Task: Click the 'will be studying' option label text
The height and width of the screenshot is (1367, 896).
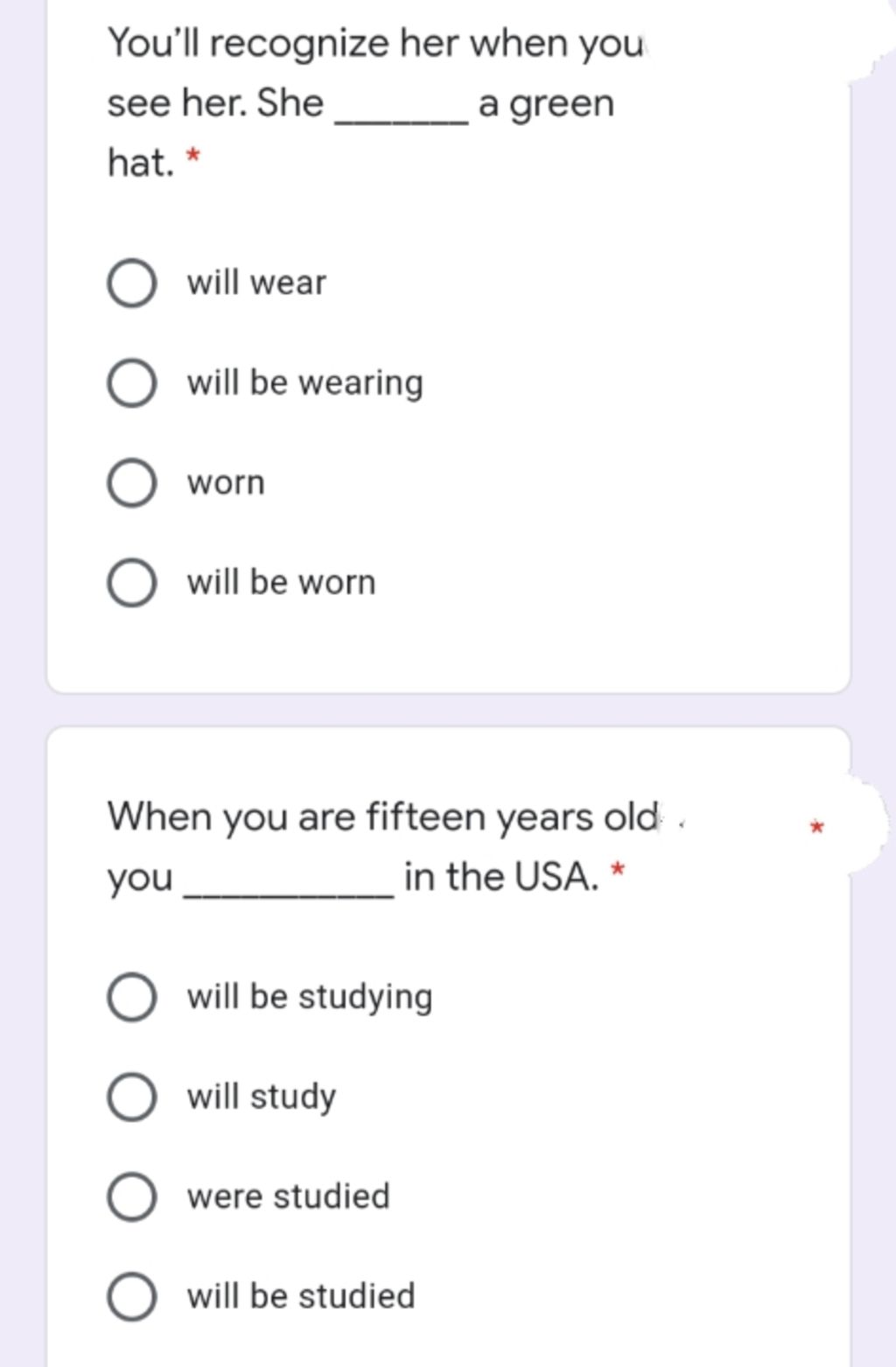Action: tap(310, 998)
